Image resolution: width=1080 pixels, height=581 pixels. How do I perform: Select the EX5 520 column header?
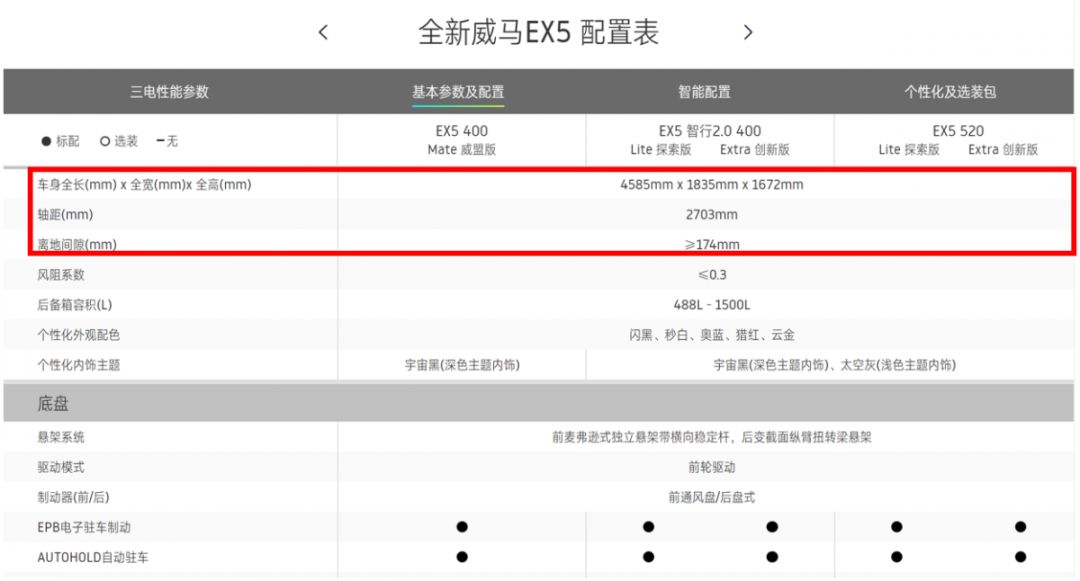click(x=958, y=131)
